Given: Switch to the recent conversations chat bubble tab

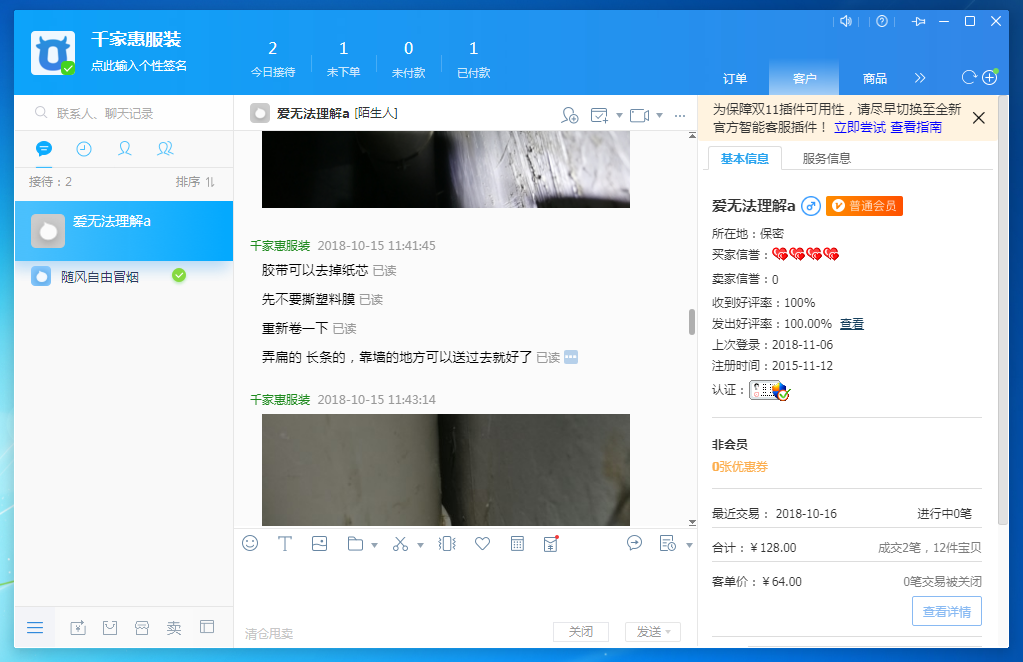Looking at the screenshot, I should 44,149.
